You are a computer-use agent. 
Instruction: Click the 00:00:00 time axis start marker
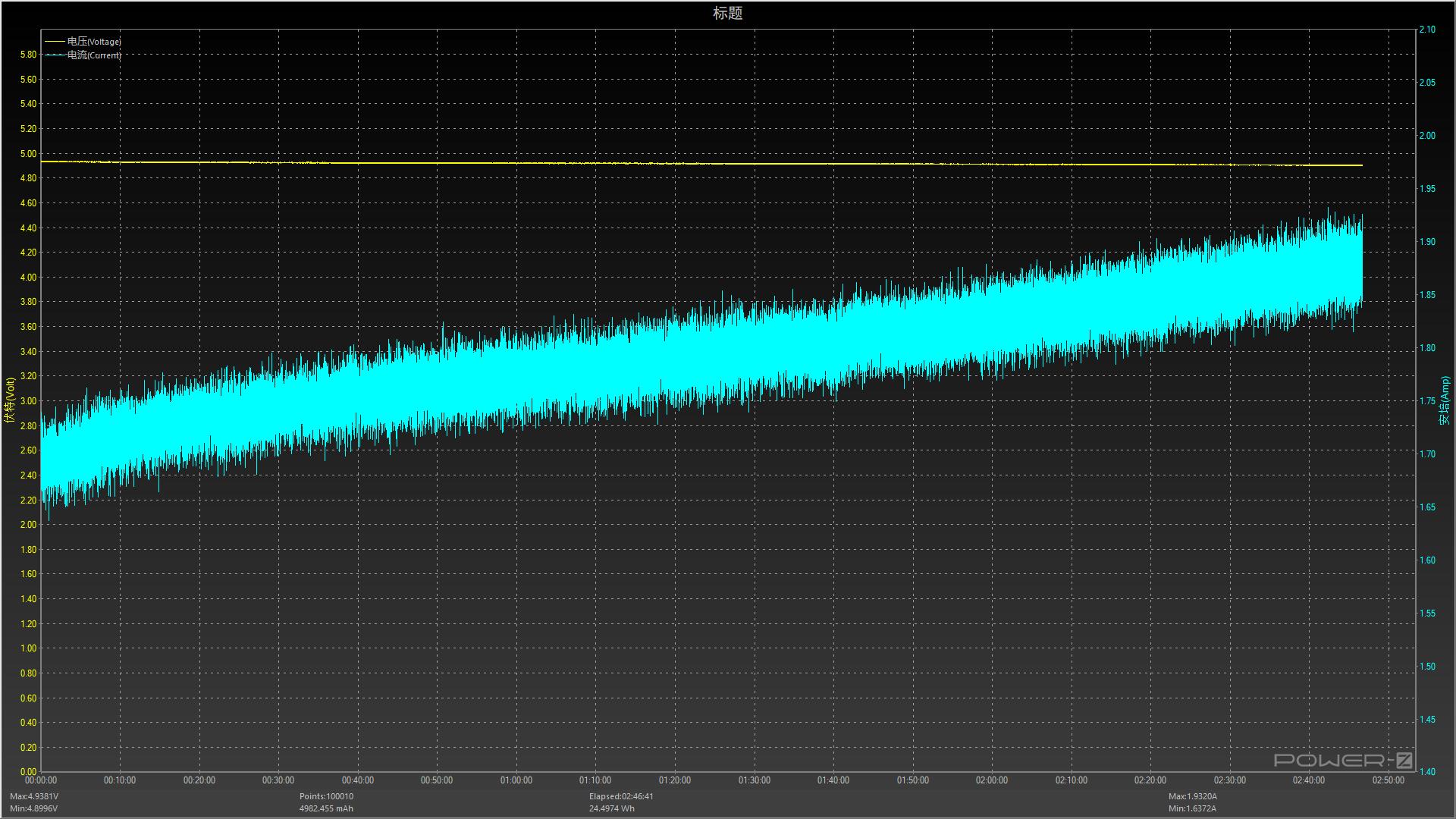(41, 780)
